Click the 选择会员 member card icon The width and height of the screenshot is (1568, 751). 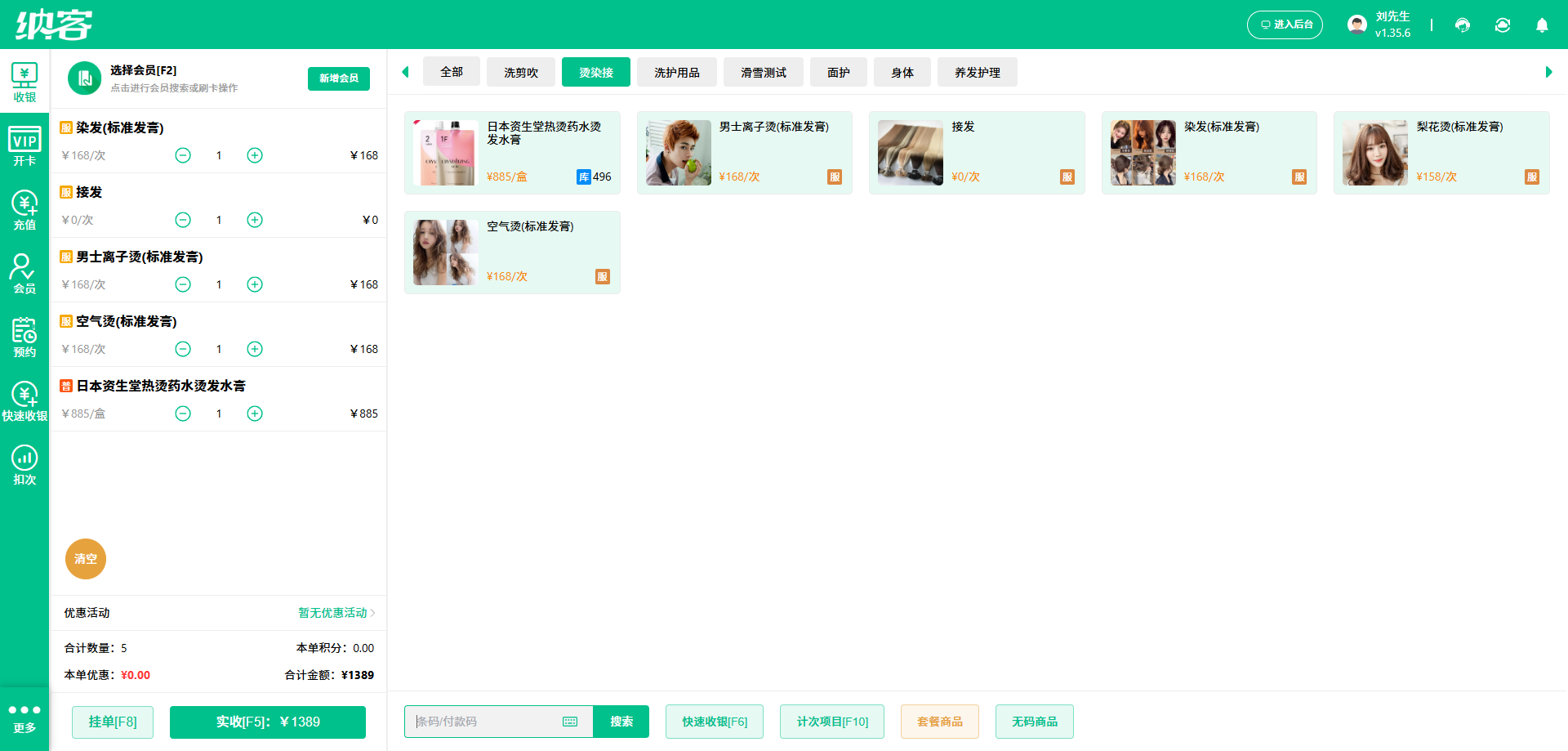(x=84, y=78)
